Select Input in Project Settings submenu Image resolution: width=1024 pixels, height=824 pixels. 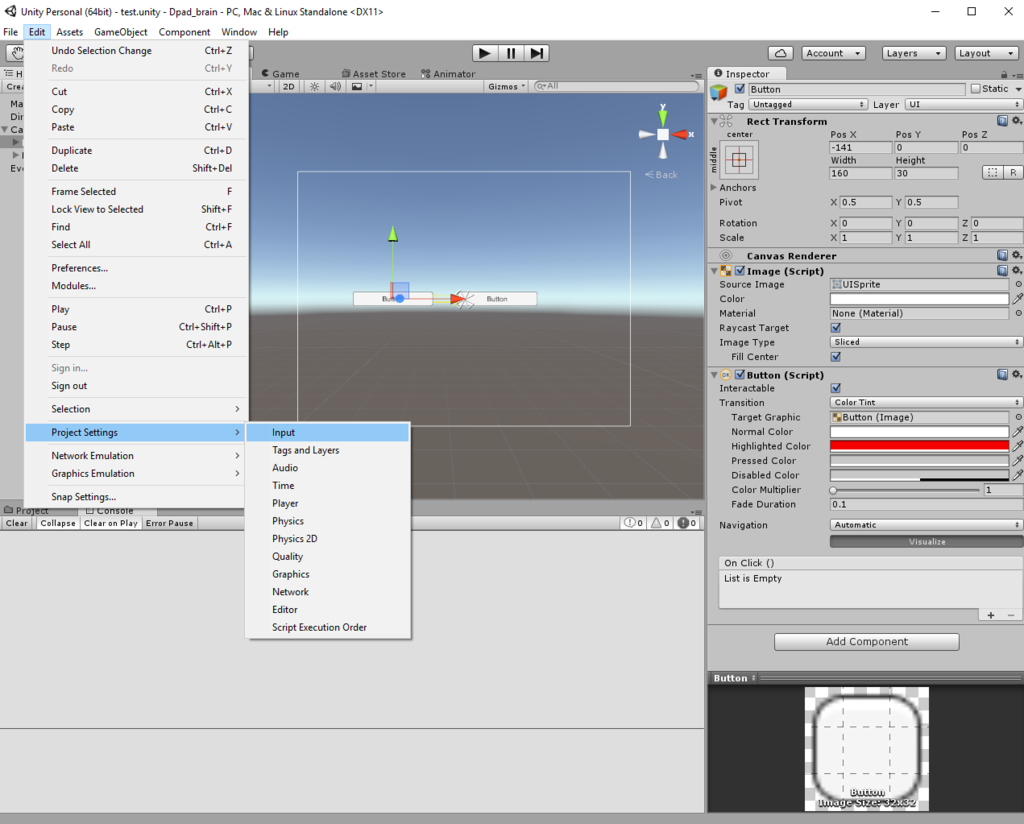(328, 432)
